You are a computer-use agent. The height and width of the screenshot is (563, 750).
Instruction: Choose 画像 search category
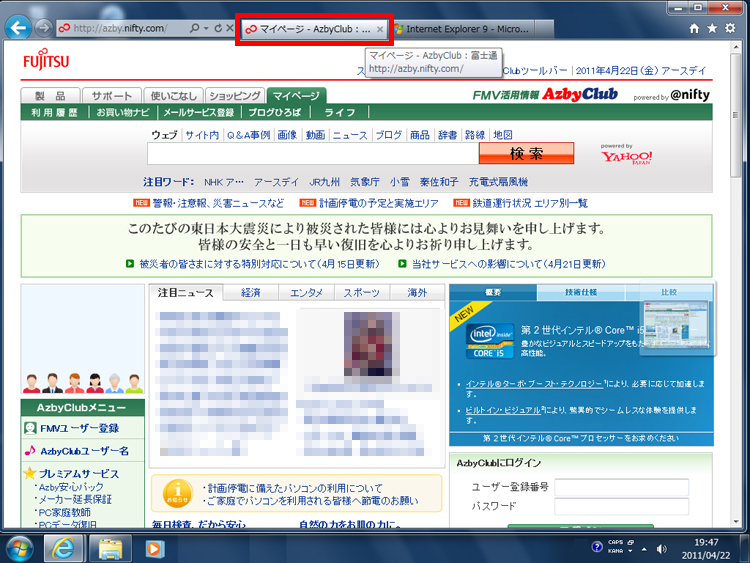[x=287, y=135]
